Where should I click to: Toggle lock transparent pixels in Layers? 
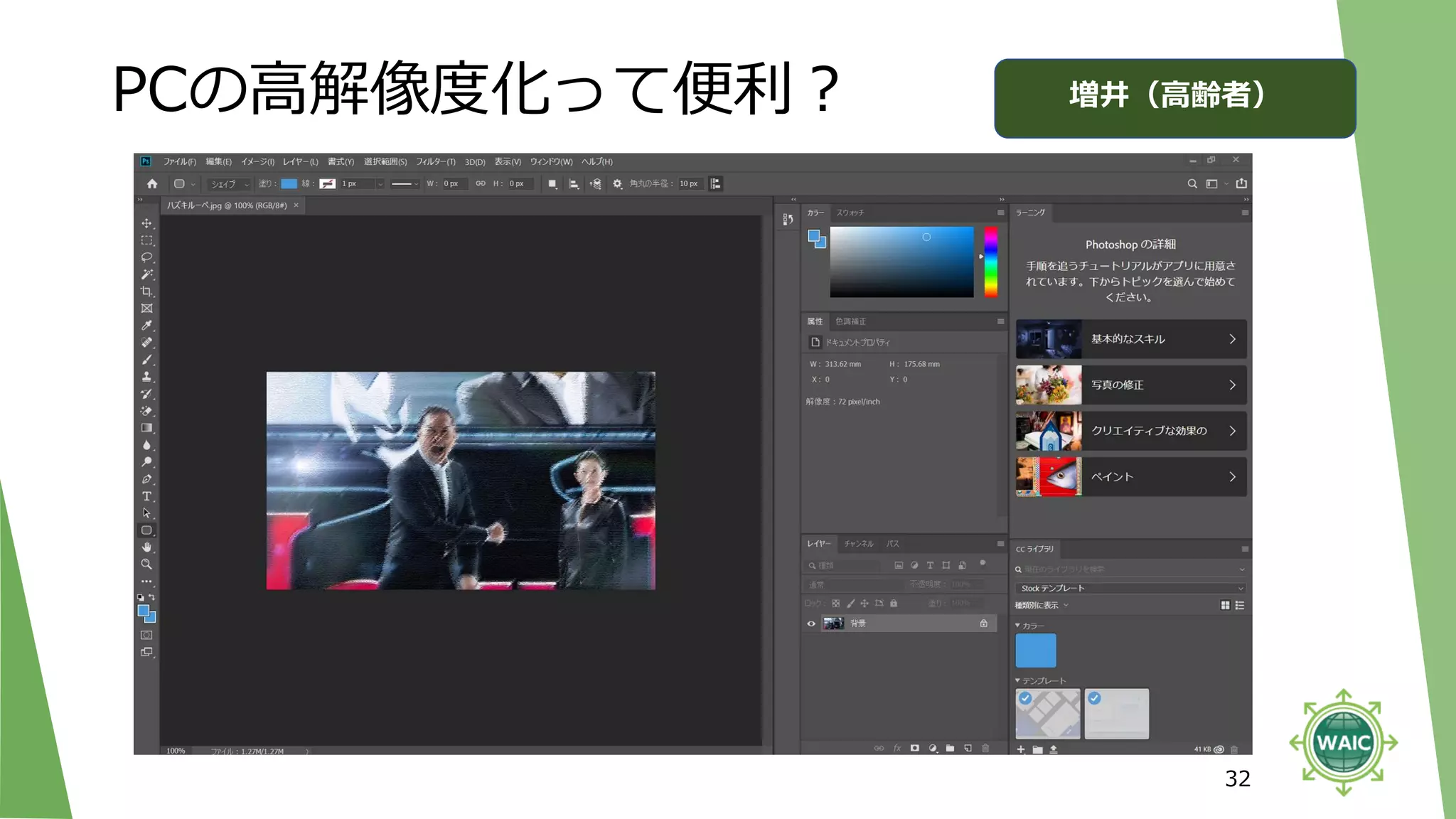836,604
